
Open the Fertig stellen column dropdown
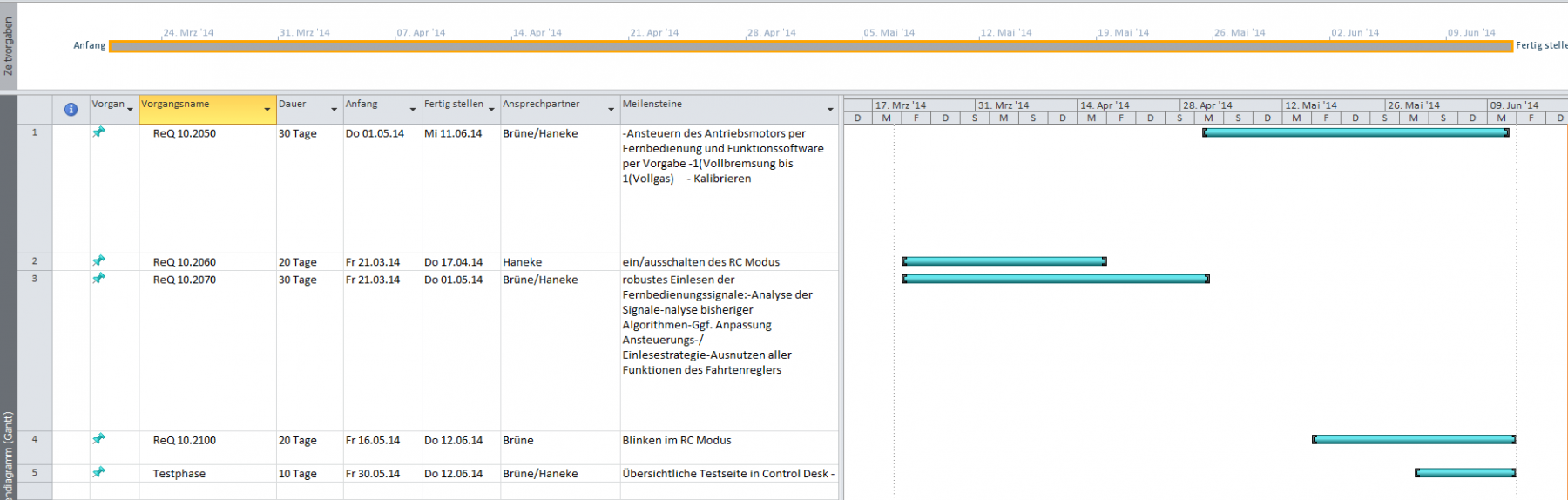click(491, 110)
